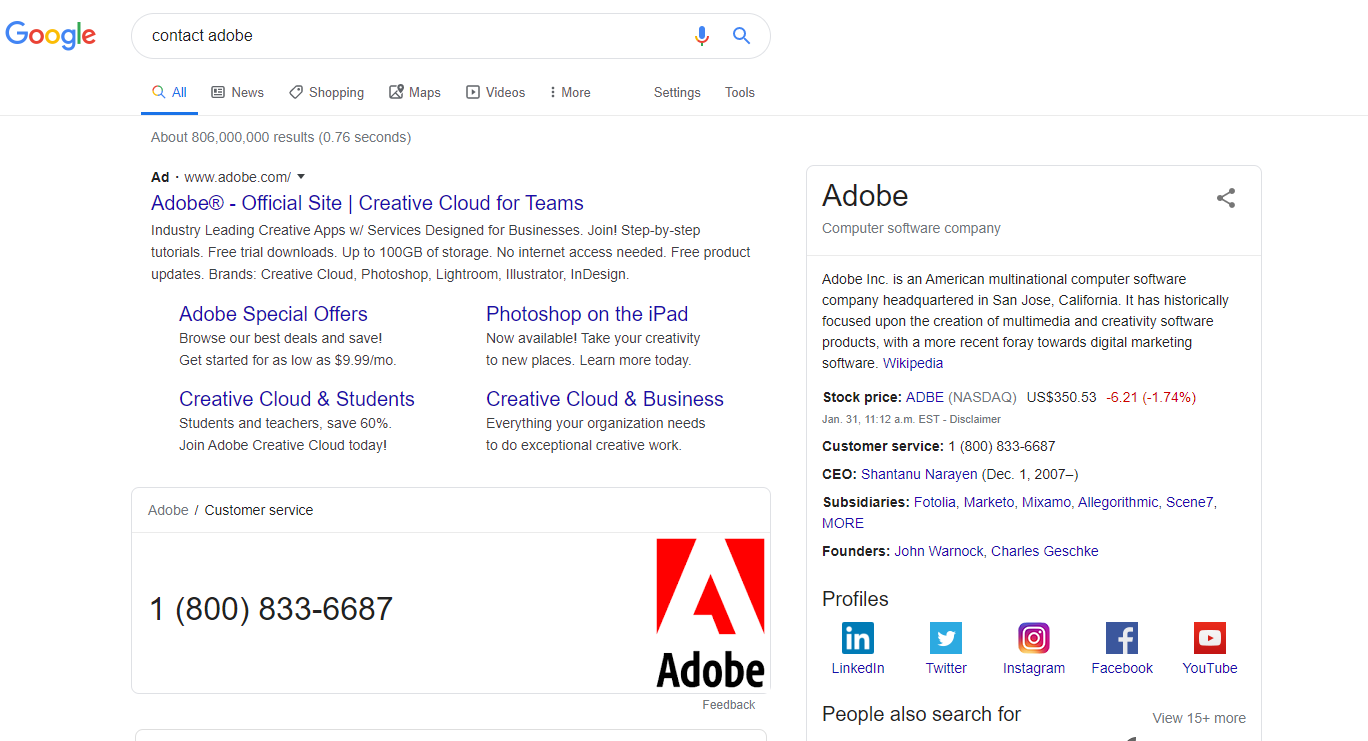Submit search with the magnifying glass icon
1368x741 pixels.
[741, 36]
